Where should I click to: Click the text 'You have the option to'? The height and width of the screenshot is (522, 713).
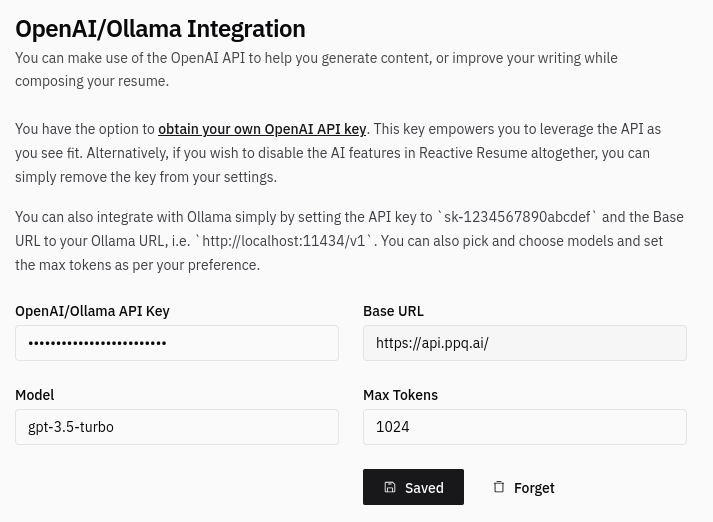[85, 129]
